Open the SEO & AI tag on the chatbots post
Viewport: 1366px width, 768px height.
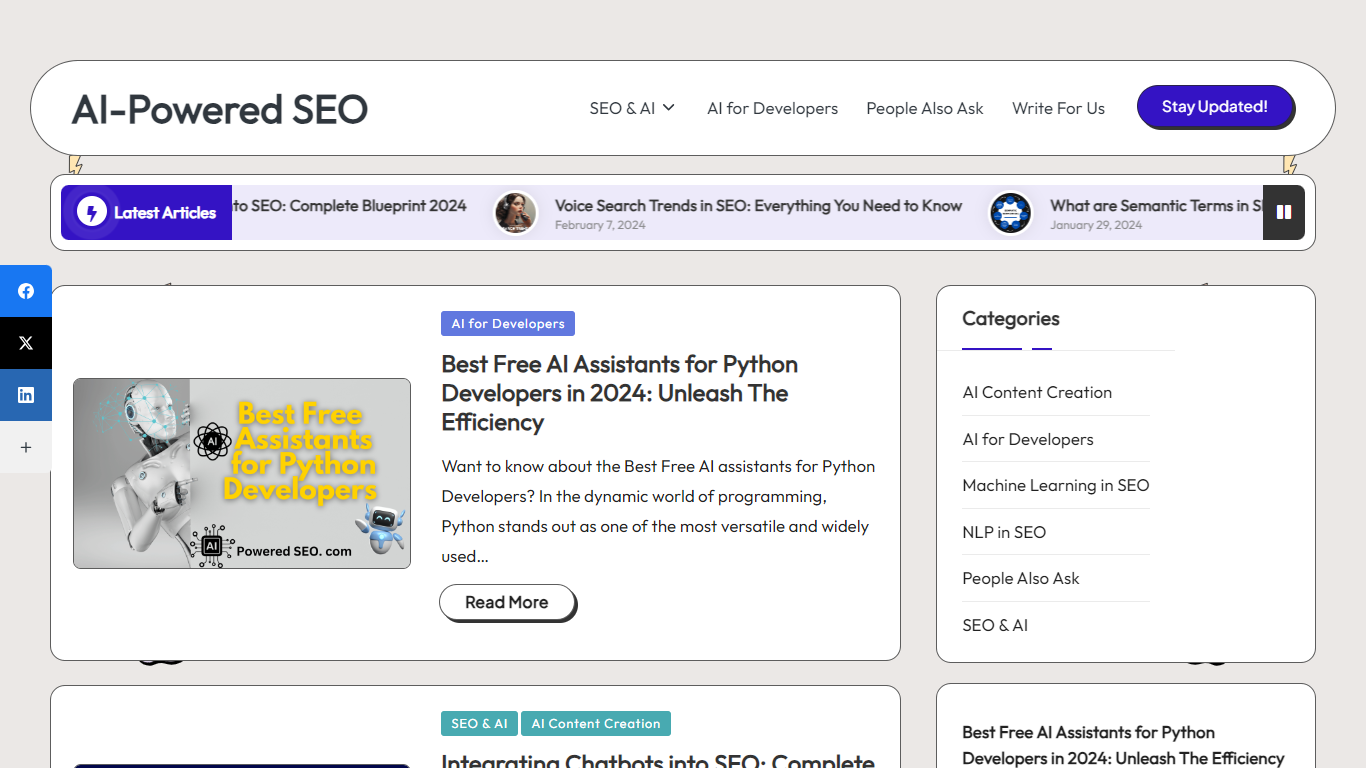(479, 723)
